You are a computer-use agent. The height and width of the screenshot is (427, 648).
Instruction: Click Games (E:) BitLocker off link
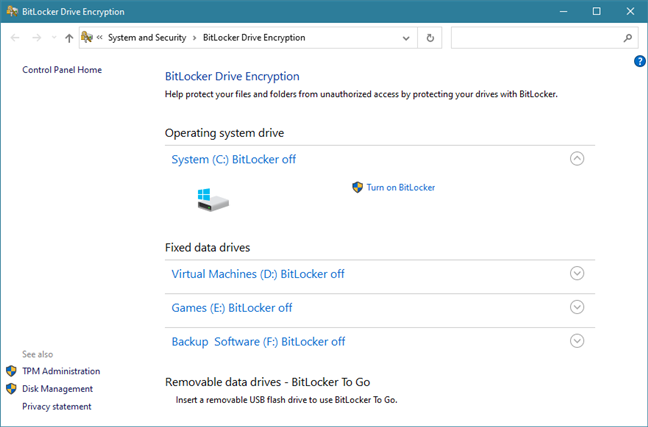[232, 308]
